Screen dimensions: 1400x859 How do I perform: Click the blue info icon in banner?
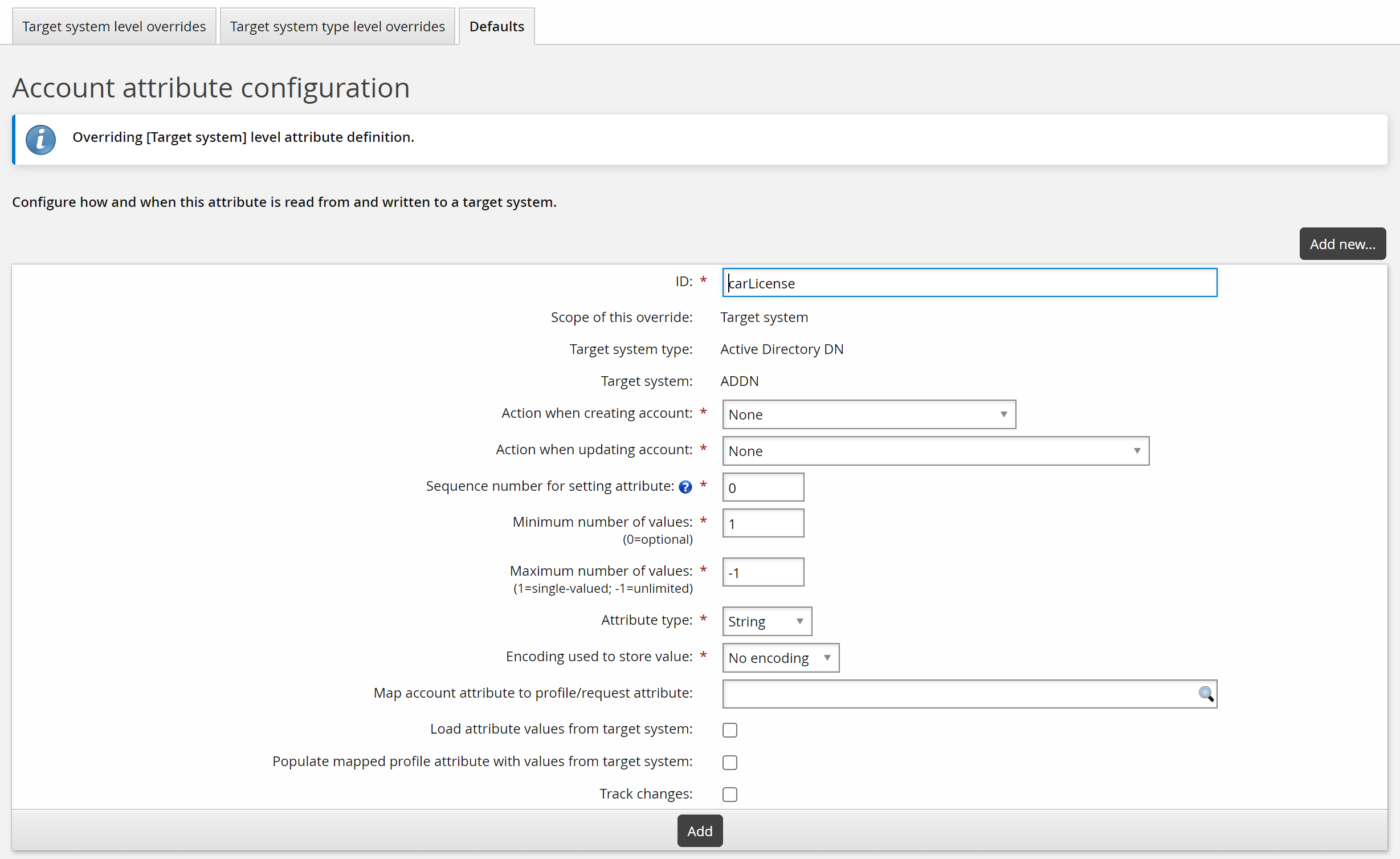[x=41, y=140]
